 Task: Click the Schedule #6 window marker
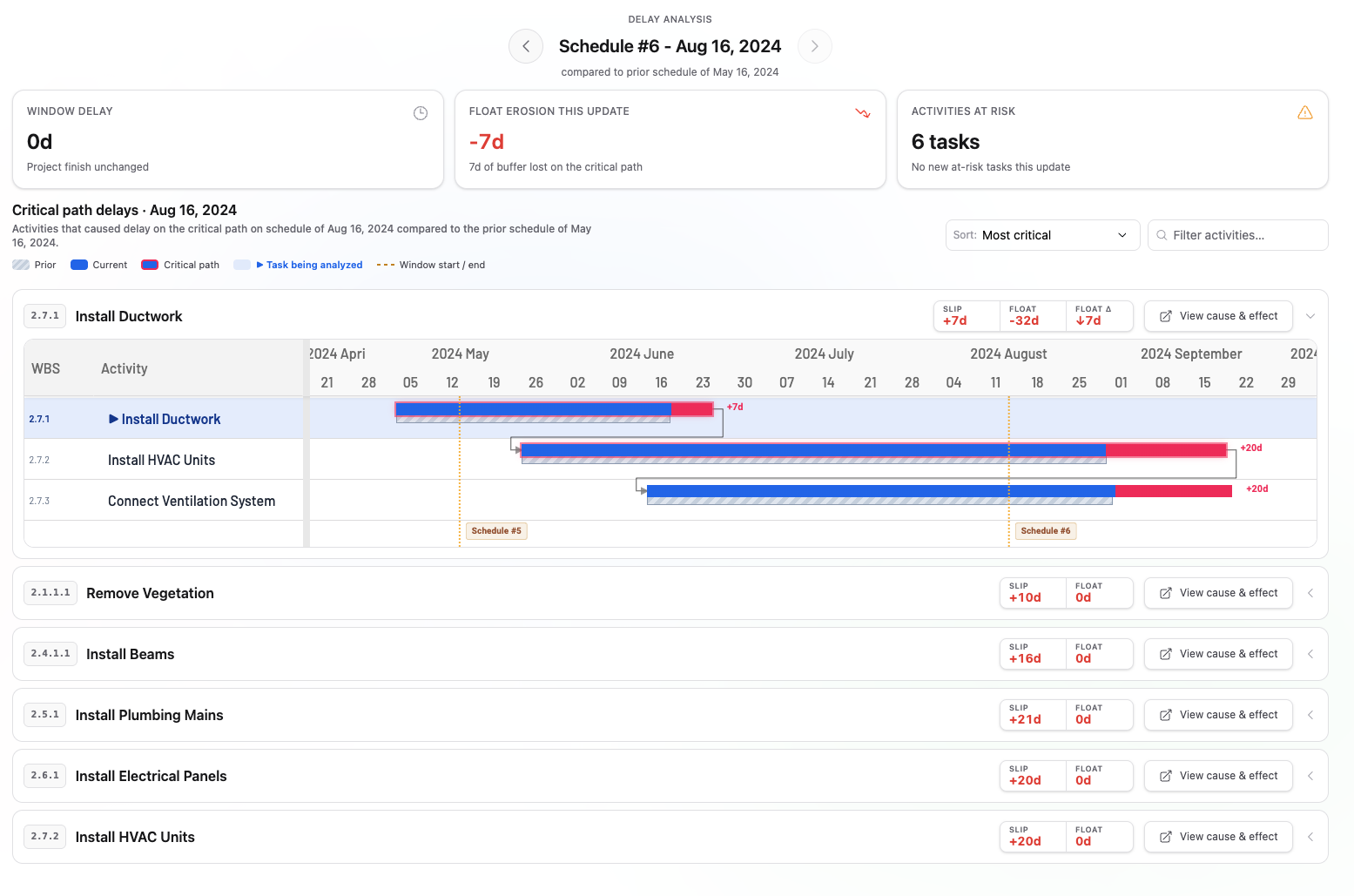pyautogui.click(x=1046, y=531)
